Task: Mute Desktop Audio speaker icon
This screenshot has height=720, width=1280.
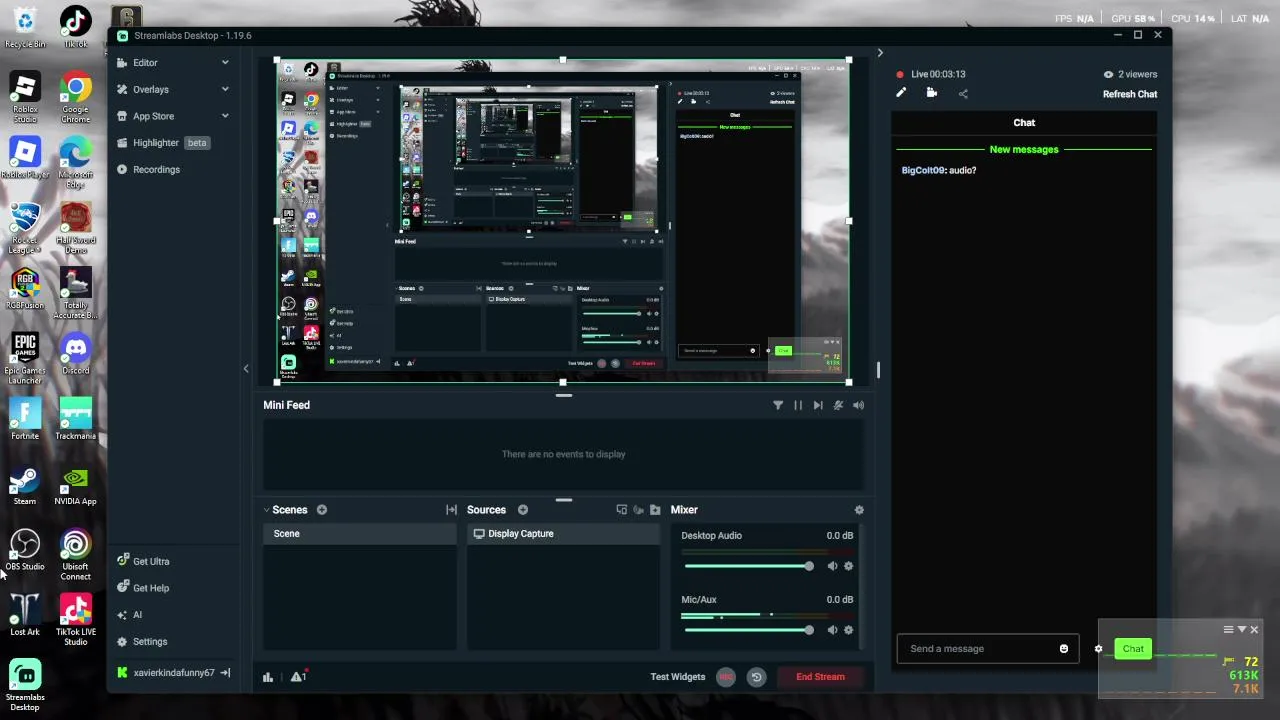Action: tap(832, 566)
